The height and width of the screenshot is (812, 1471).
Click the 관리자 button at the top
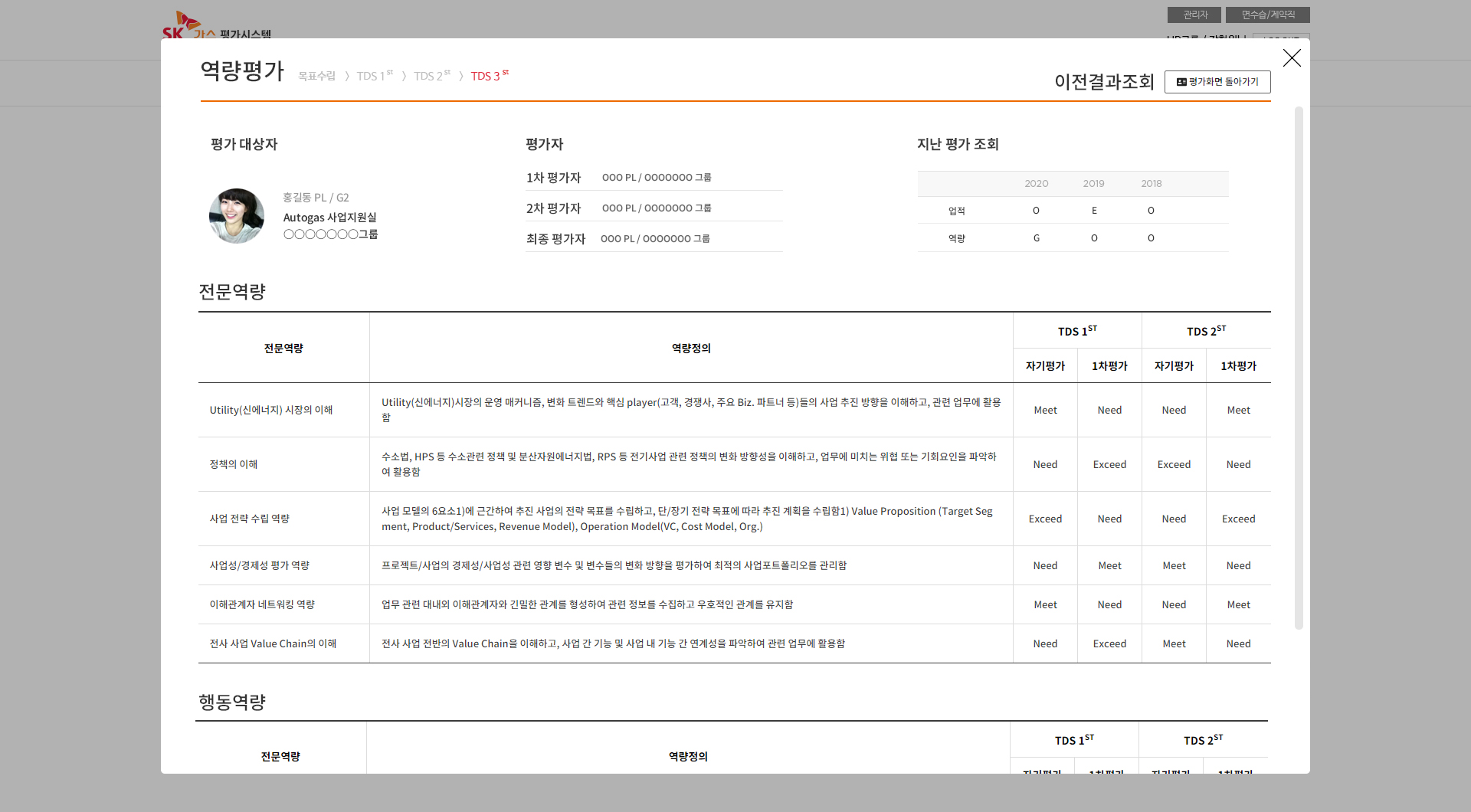[x=1194, y=15]
